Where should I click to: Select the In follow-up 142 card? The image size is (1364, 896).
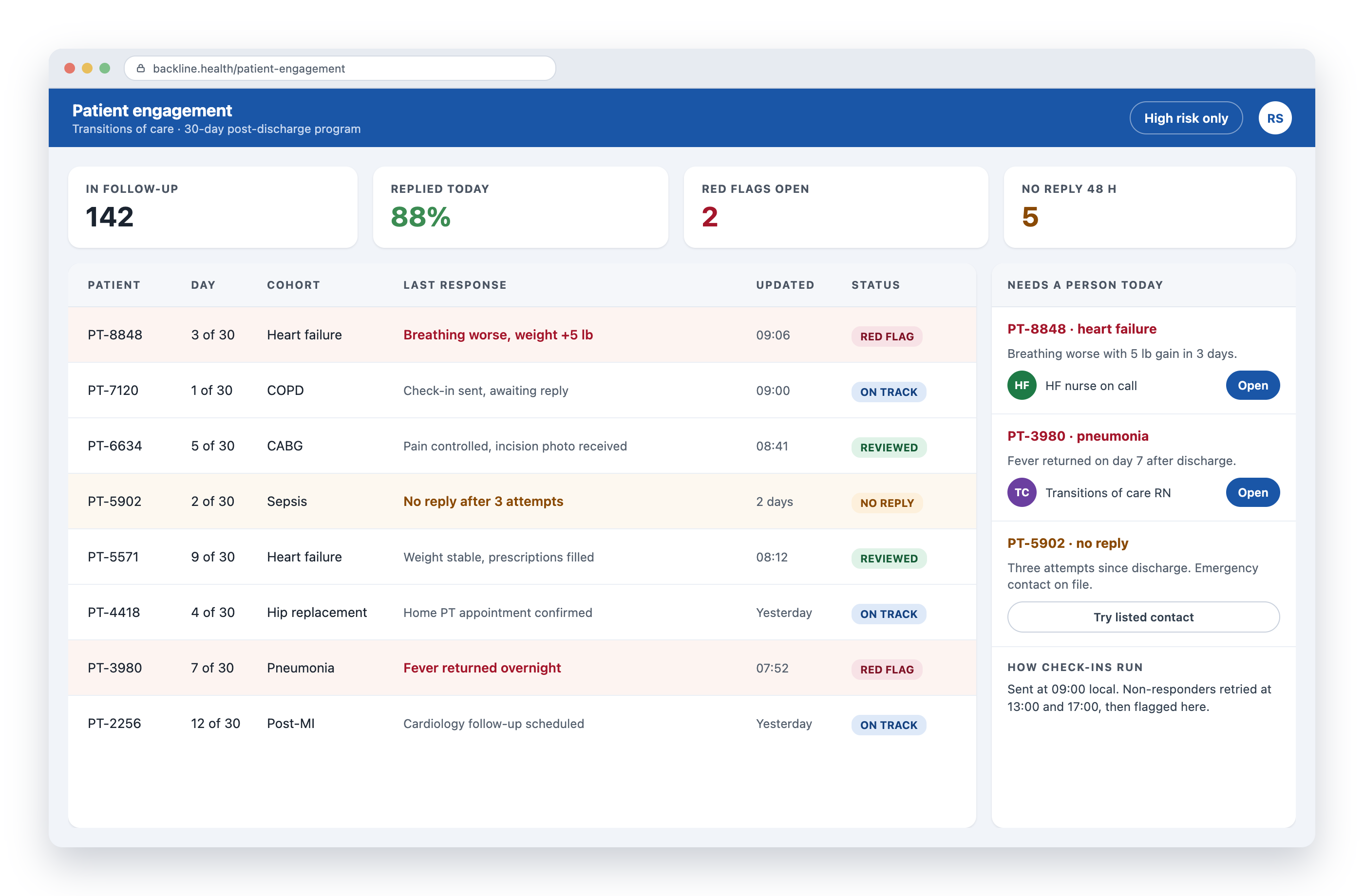click(212, 207)
